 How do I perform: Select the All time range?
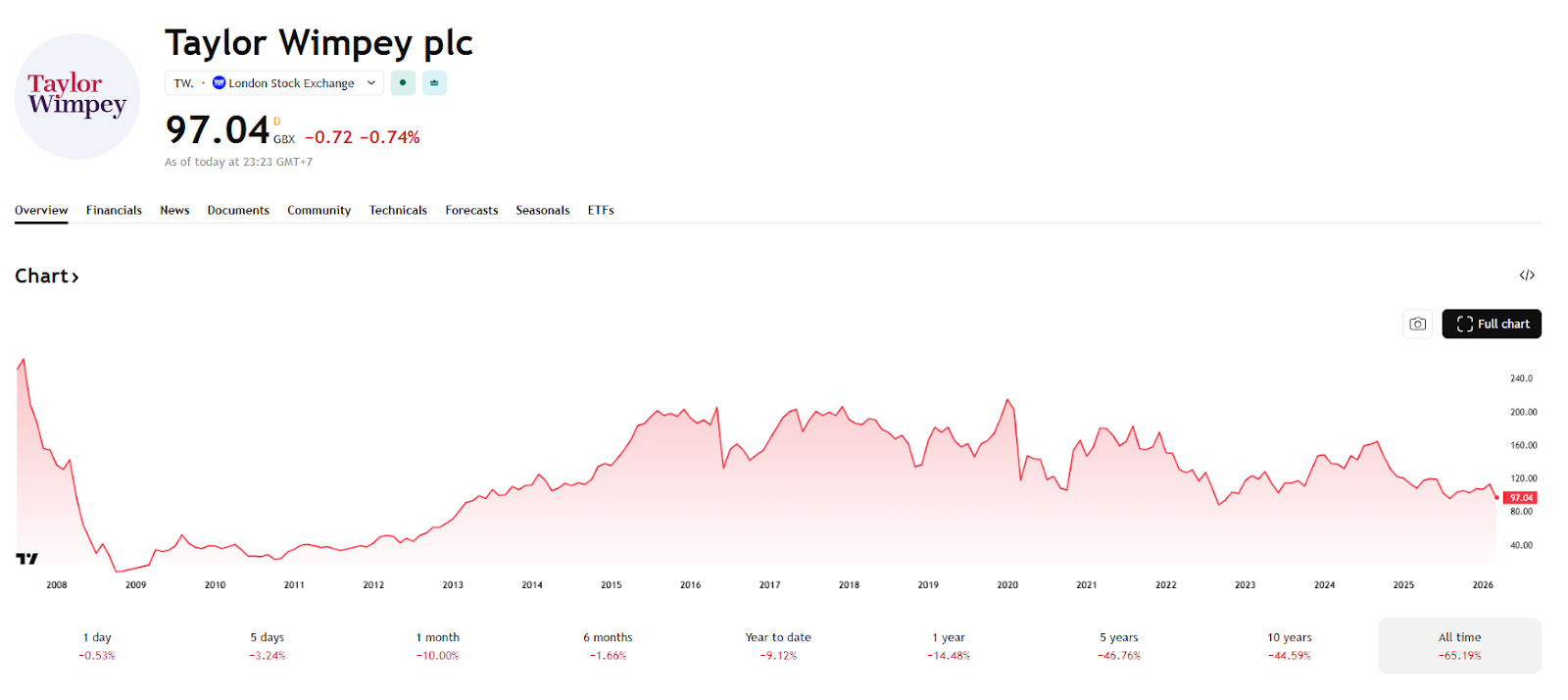[1458, 646]
